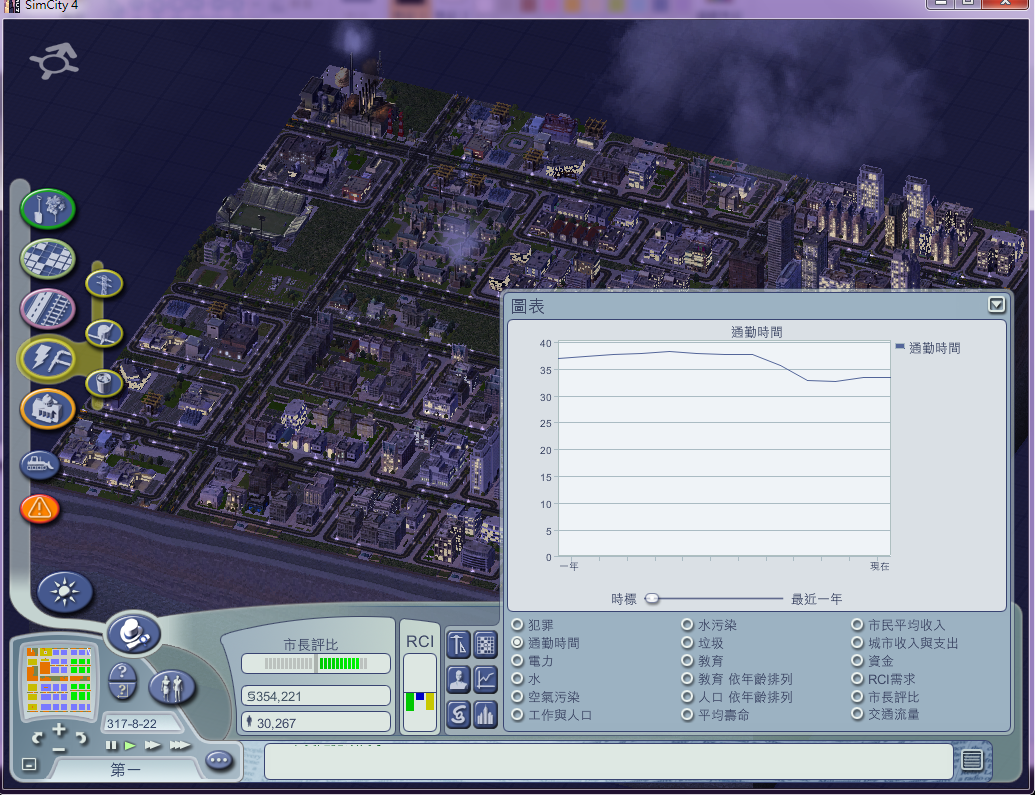Open My Sim mode people button
This screenshot has height=795, width=1035.
(172, 687)
